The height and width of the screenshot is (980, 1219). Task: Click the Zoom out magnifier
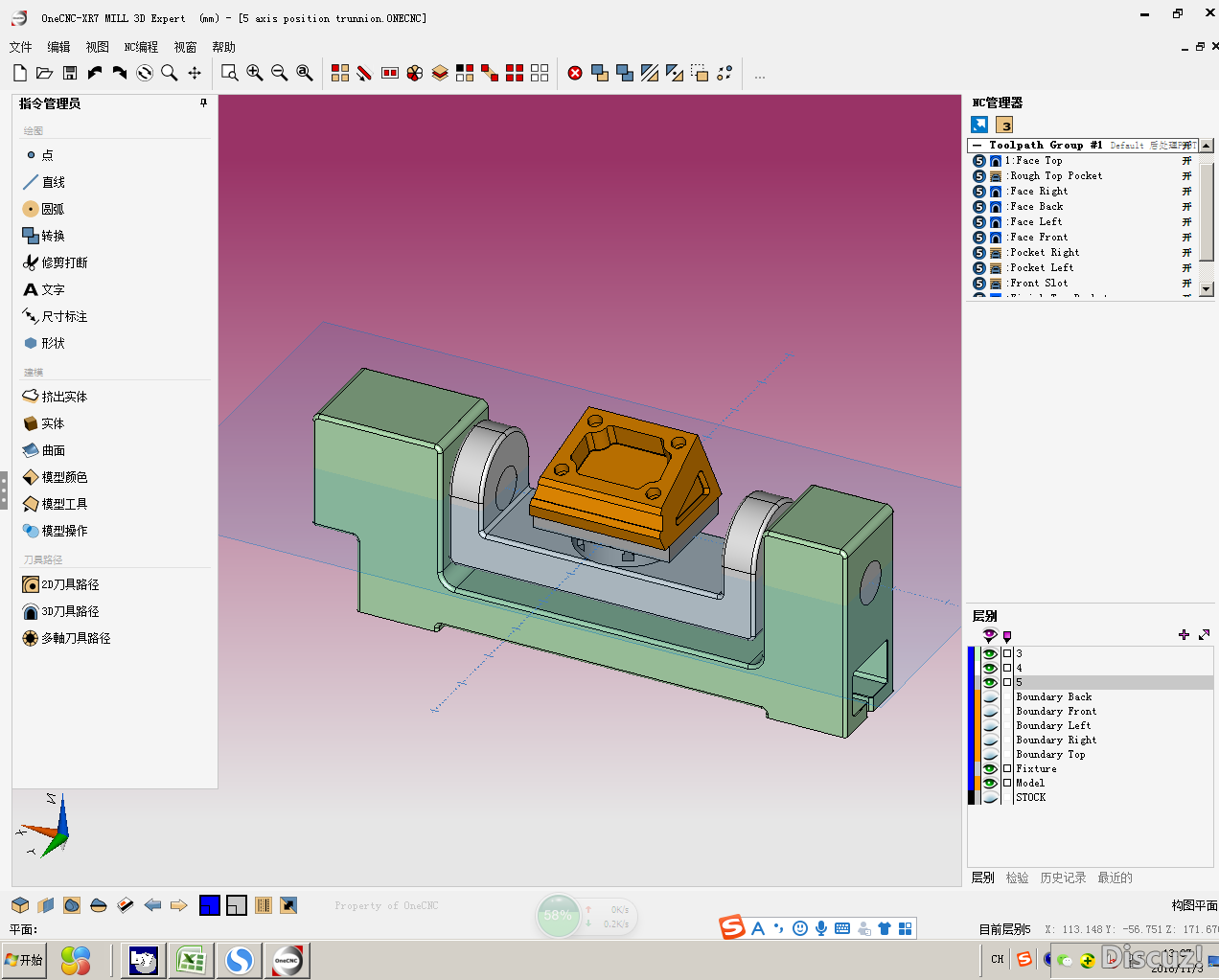[280, 73]
